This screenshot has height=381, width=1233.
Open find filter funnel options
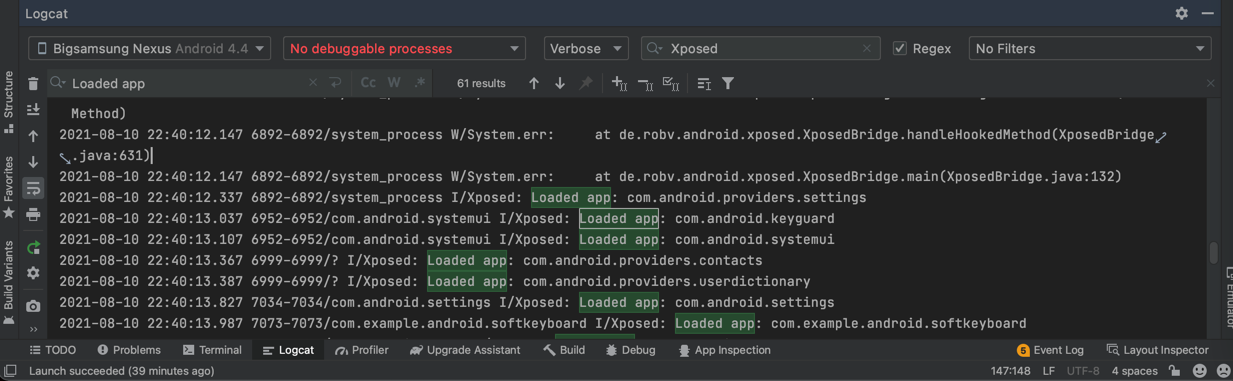pos(728,83)
